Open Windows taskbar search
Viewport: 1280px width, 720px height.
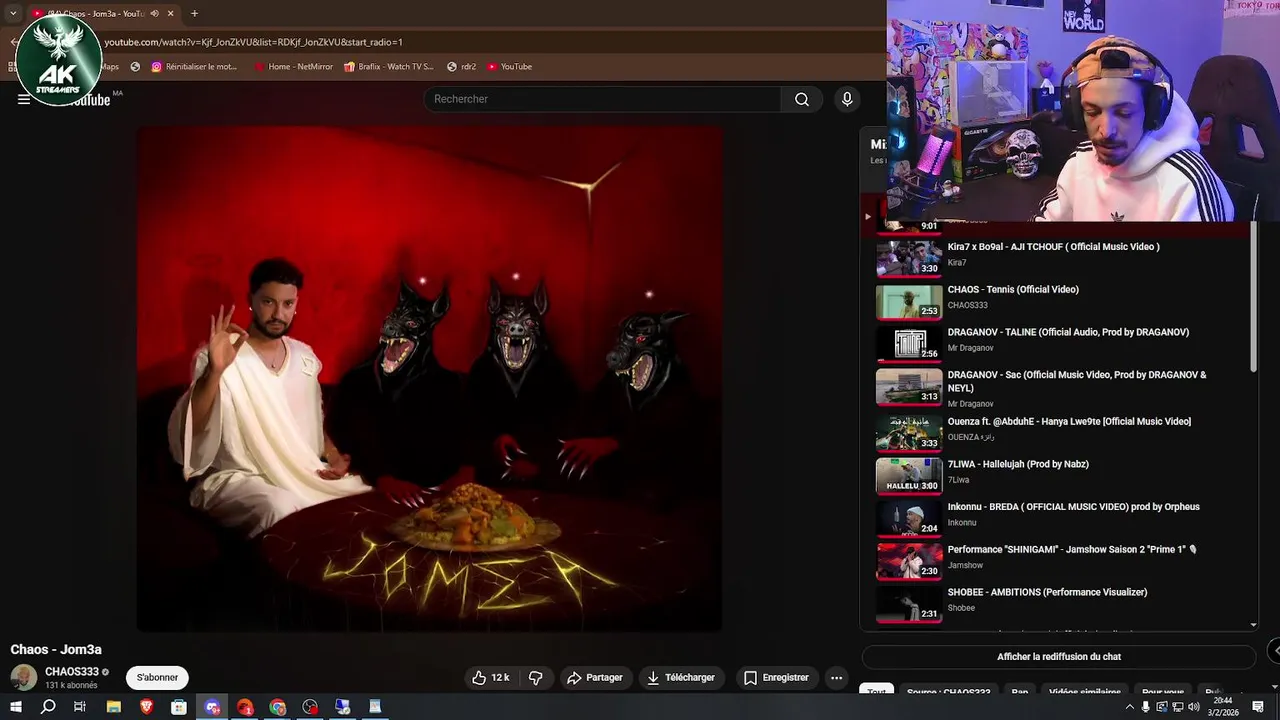point(48,707)
